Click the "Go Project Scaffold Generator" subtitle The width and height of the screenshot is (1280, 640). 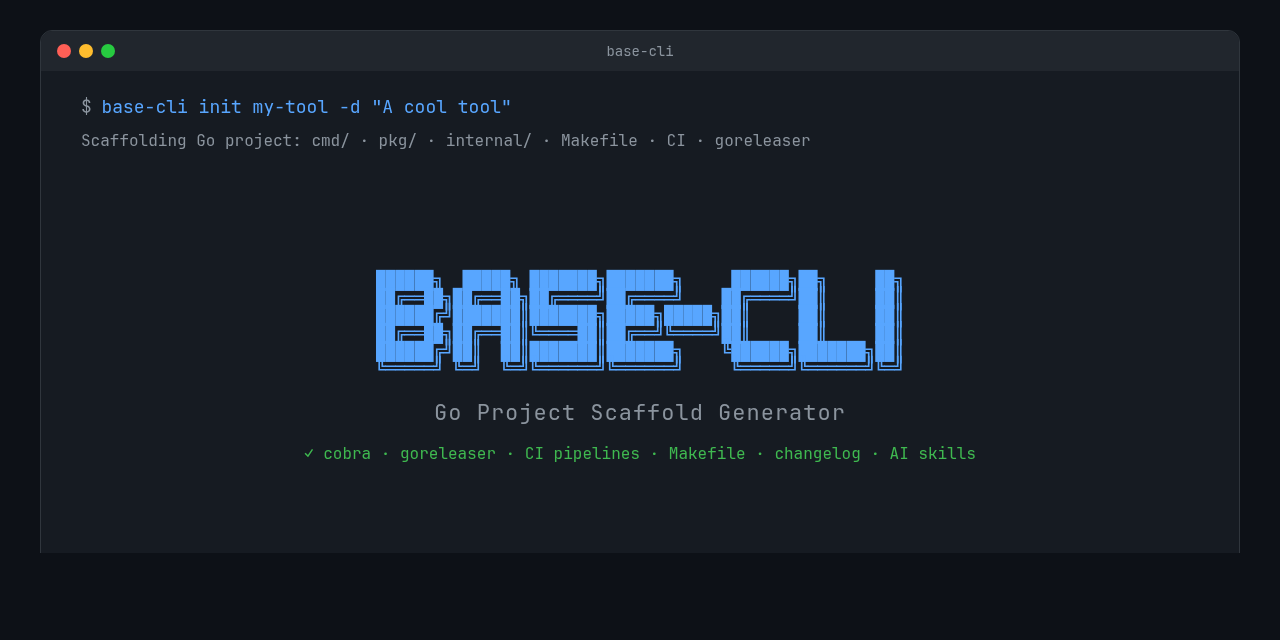pyautogui.click(x=640, y=412)
